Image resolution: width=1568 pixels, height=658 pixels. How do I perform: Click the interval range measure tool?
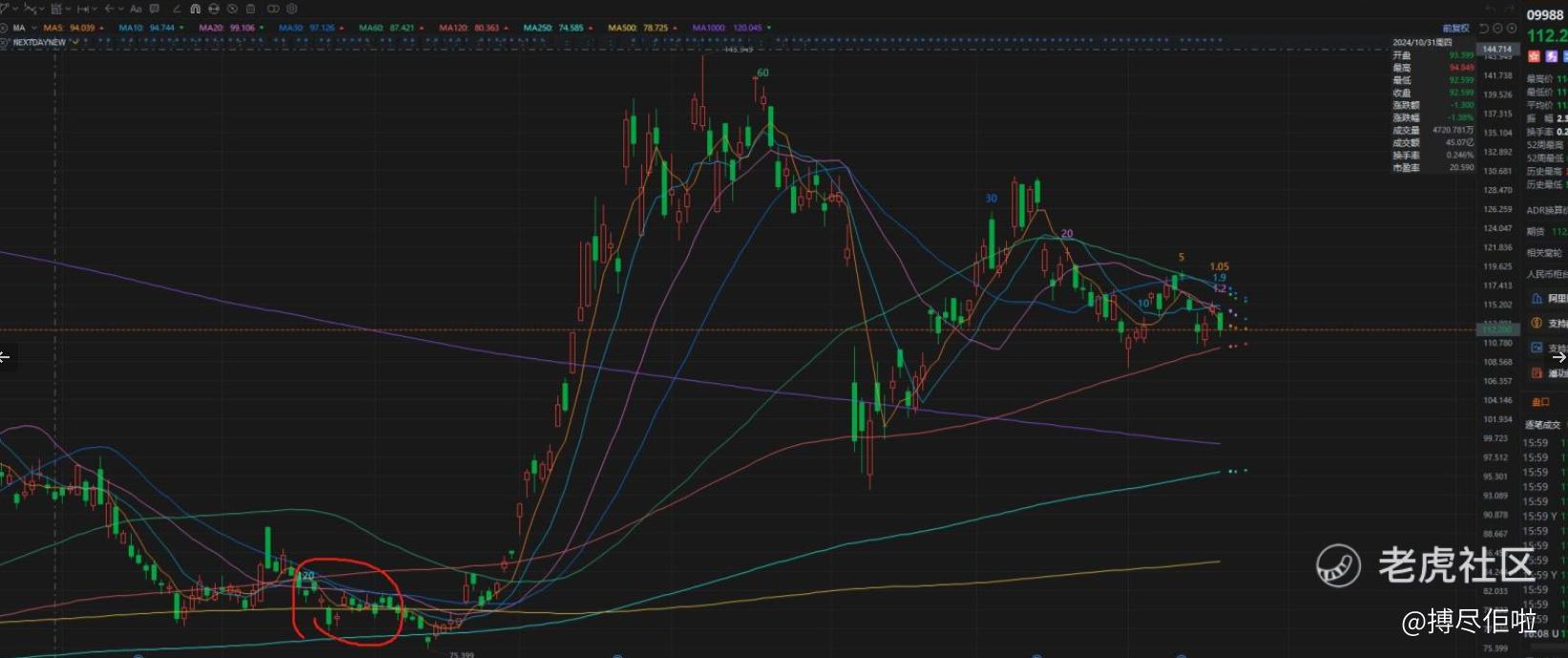[81, 9]
